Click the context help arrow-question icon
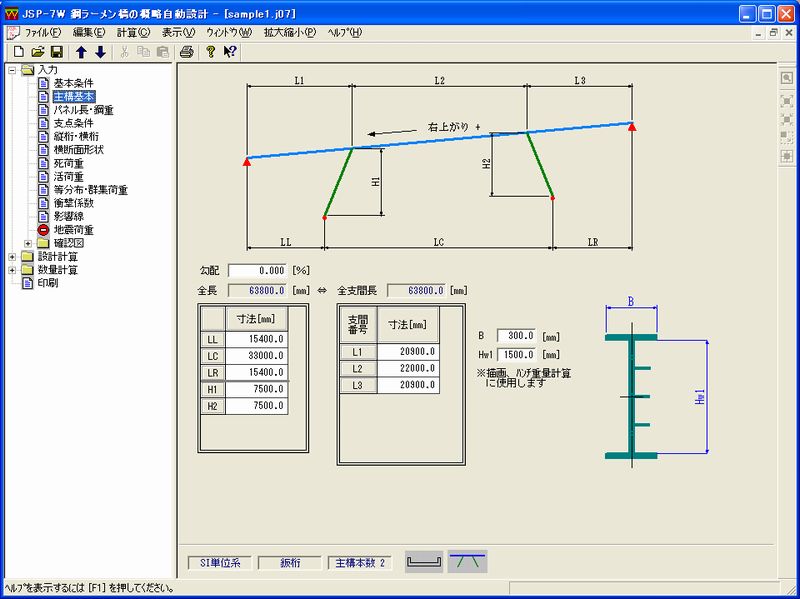 click(x=230, y=52)
